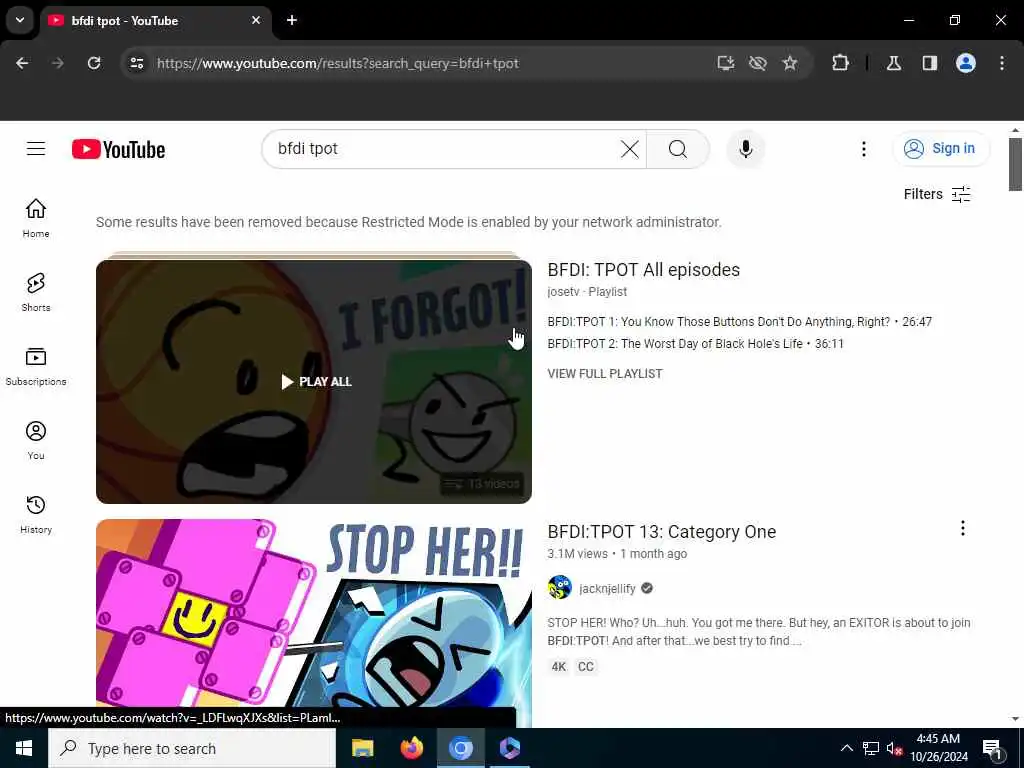Click the browser forward arrow
This screenshot has height=768, width=1024.
(x=58, y=63)
